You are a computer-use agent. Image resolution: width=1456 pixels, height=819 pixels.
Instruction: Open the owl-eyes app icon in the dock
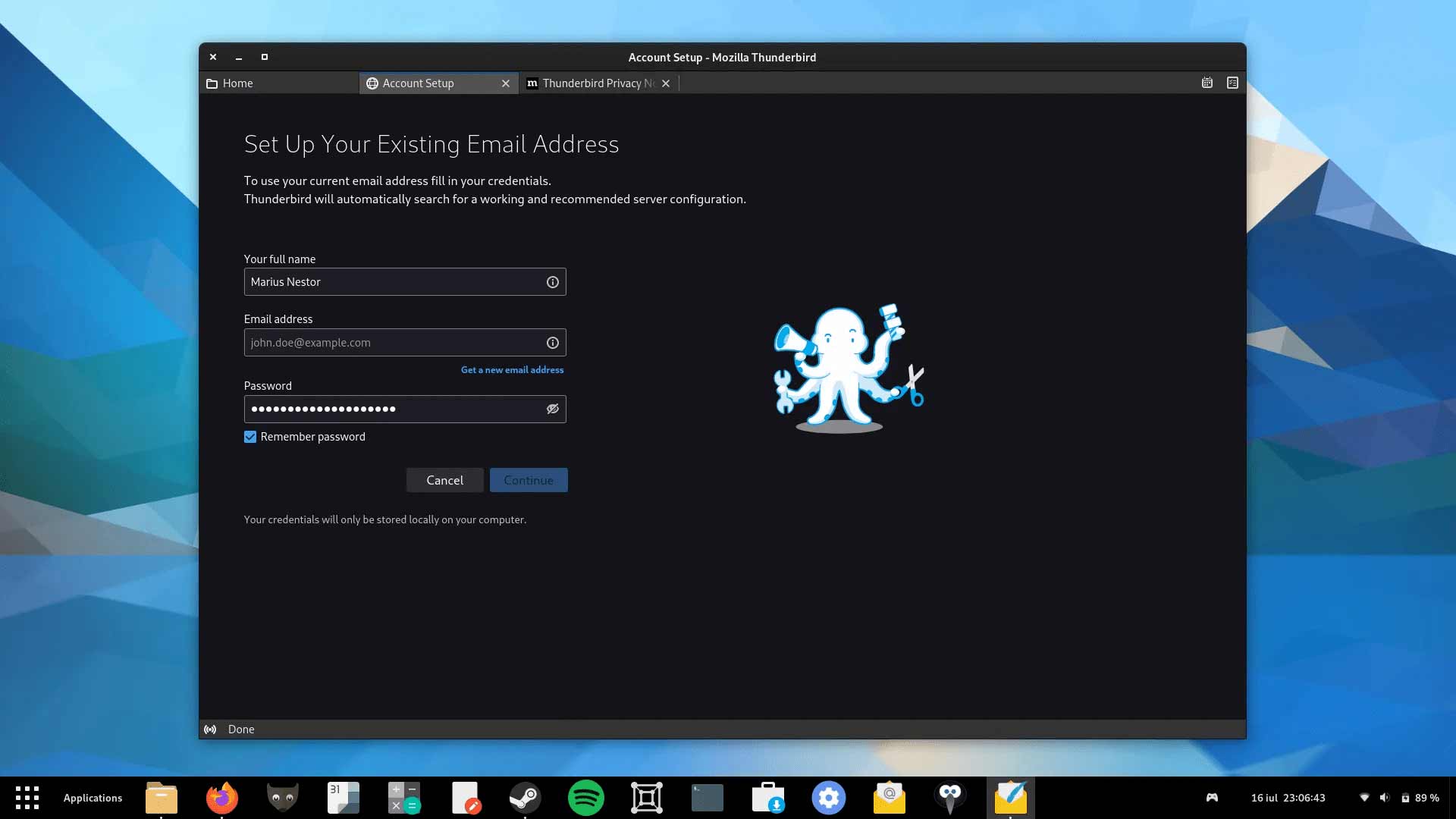[x=950, y=798]
